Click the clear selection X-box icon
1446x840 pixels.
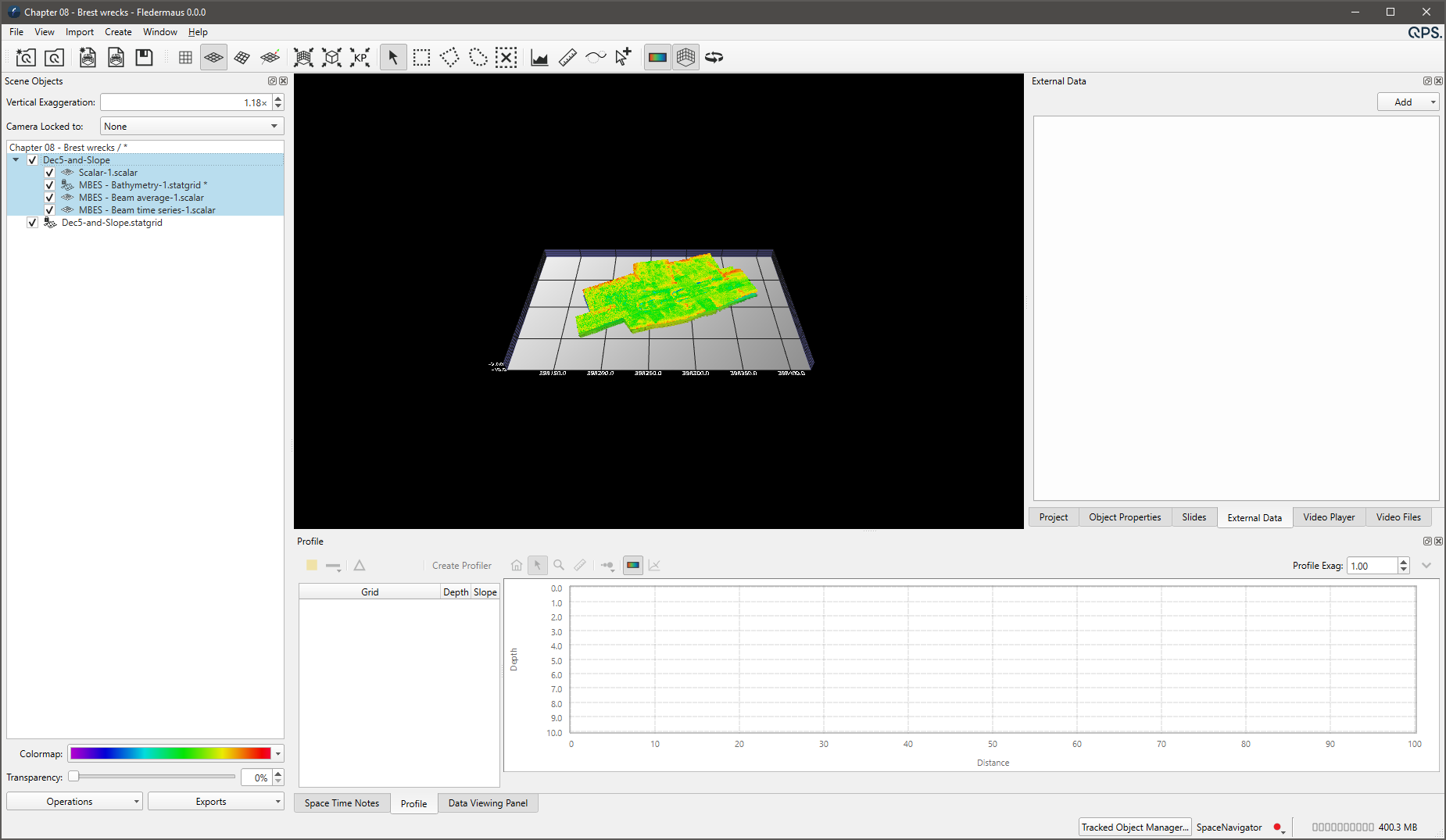tap(506, 57)
